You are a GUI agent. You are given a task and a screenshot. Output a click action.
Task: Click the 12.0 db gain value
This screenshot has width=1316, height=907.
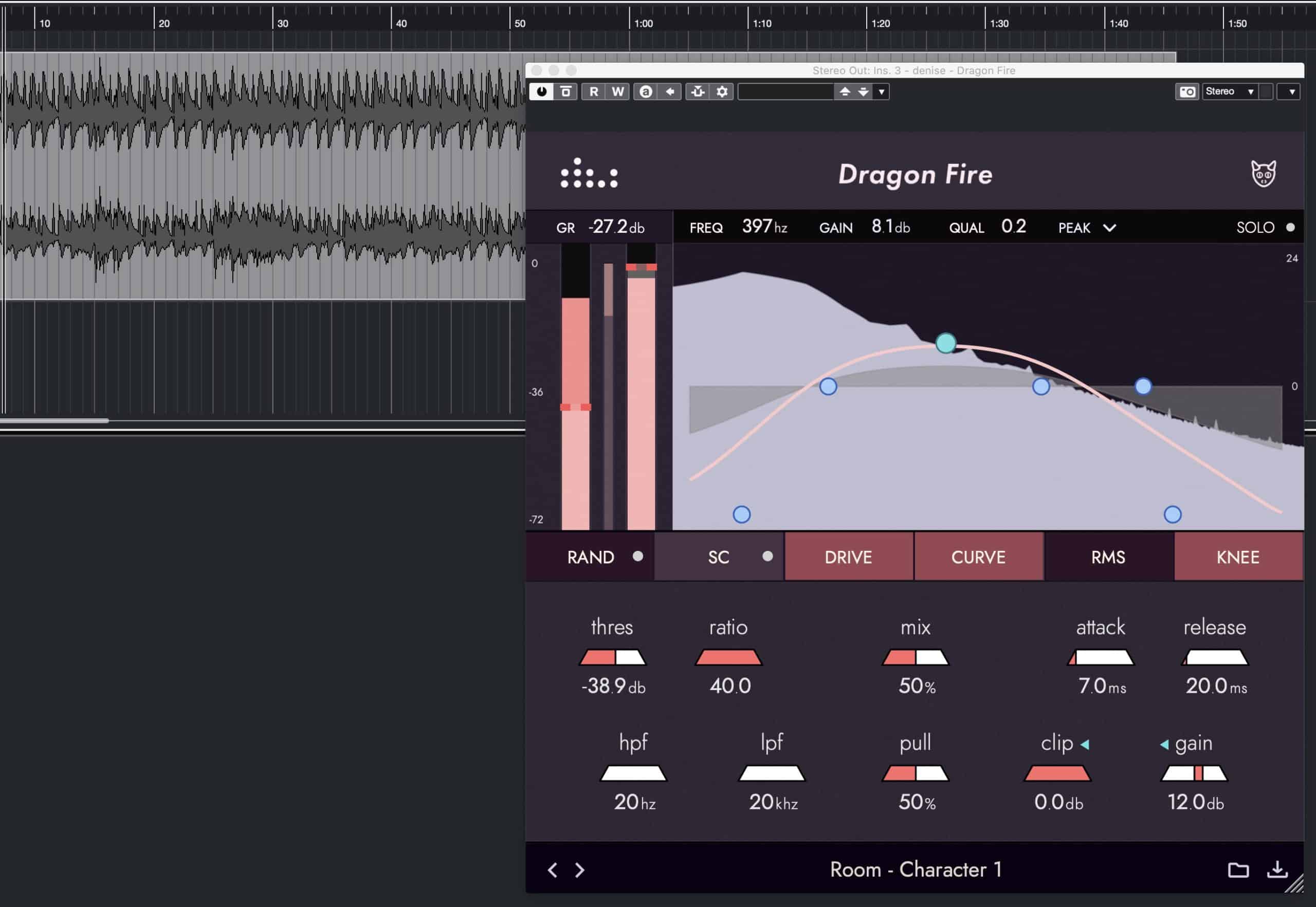(x=1196, y=802)
